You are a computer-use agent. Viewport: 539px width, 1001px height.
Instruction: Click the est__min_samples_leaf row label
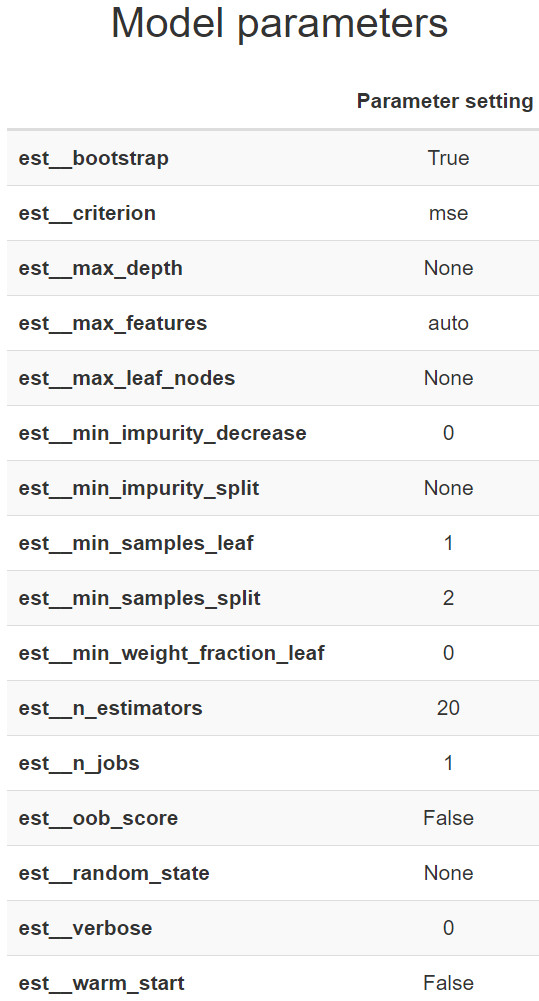[x=136, y=543]
